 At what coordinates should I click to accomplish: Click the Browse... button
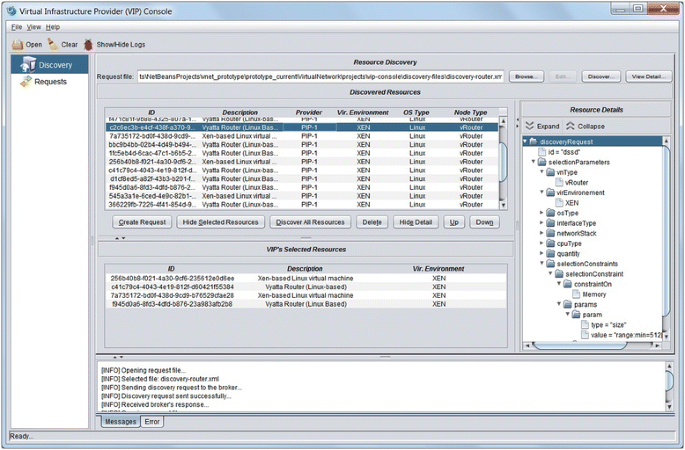pyautogui.click(x=526, y=76)
